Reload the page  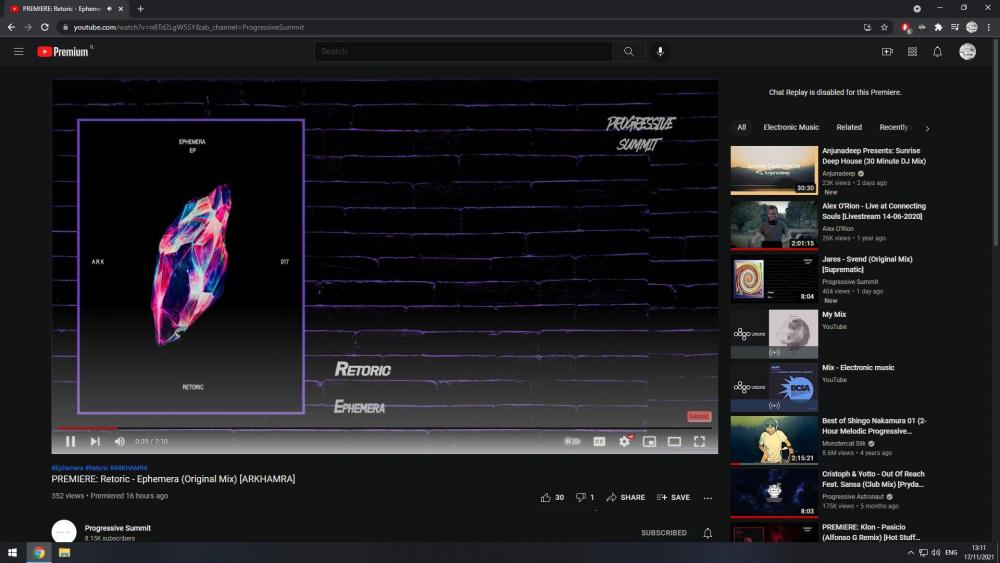(x=45, y=27)
